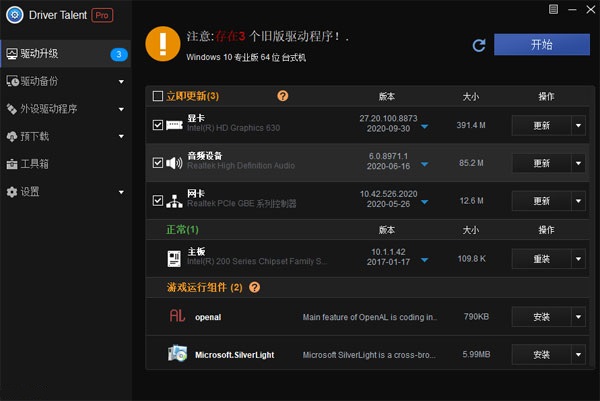
Task: Click the orange warning exclamation icon
Action: [163, 44]
